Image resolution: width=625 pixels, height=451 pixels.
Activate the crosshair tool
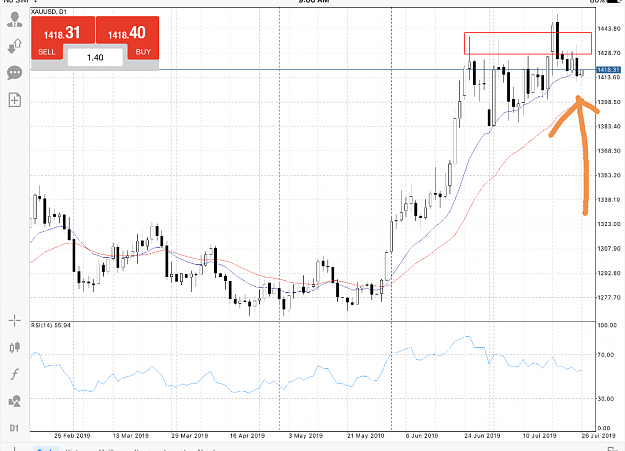pyautogui.click(x=14, y=320)
